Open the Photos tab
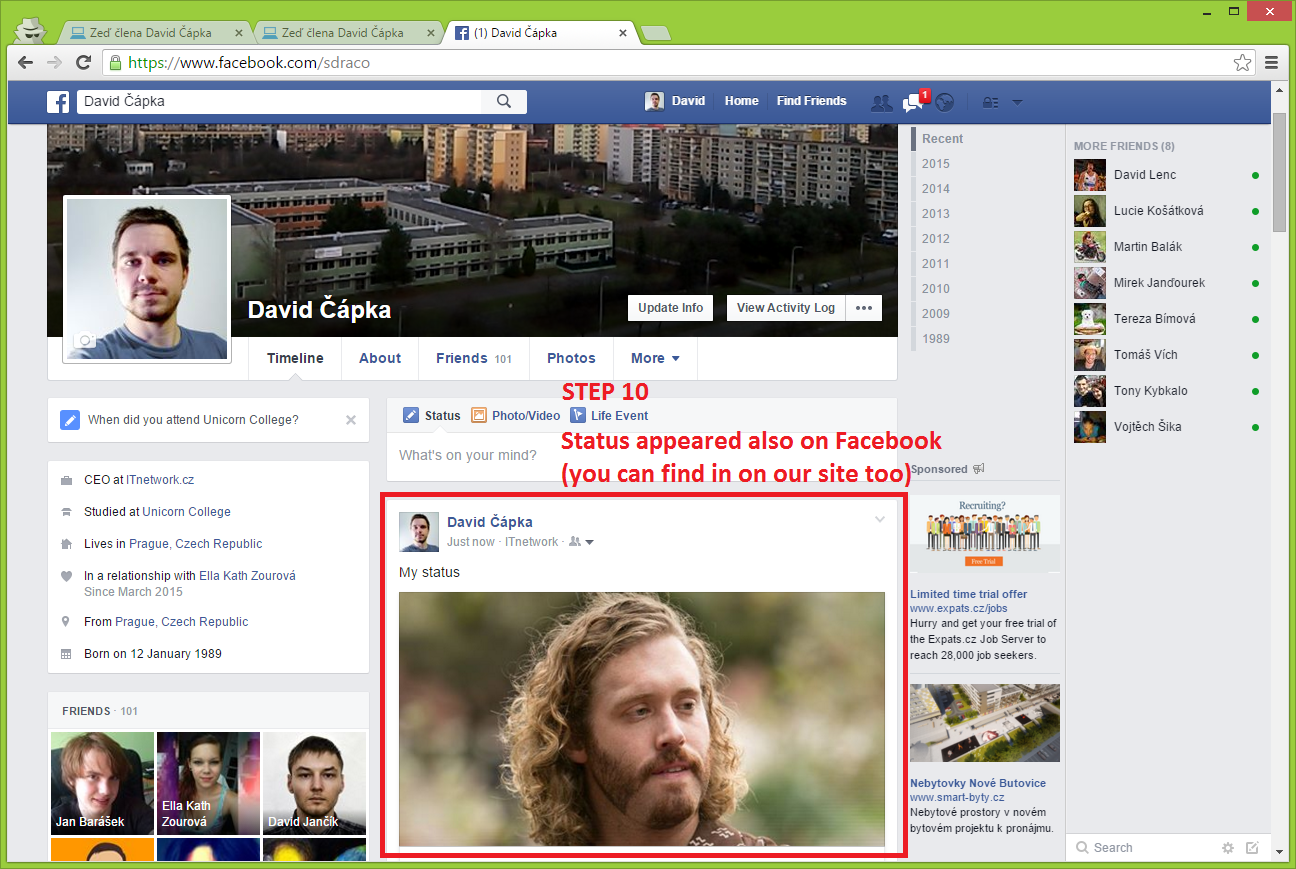 point(571,358)
